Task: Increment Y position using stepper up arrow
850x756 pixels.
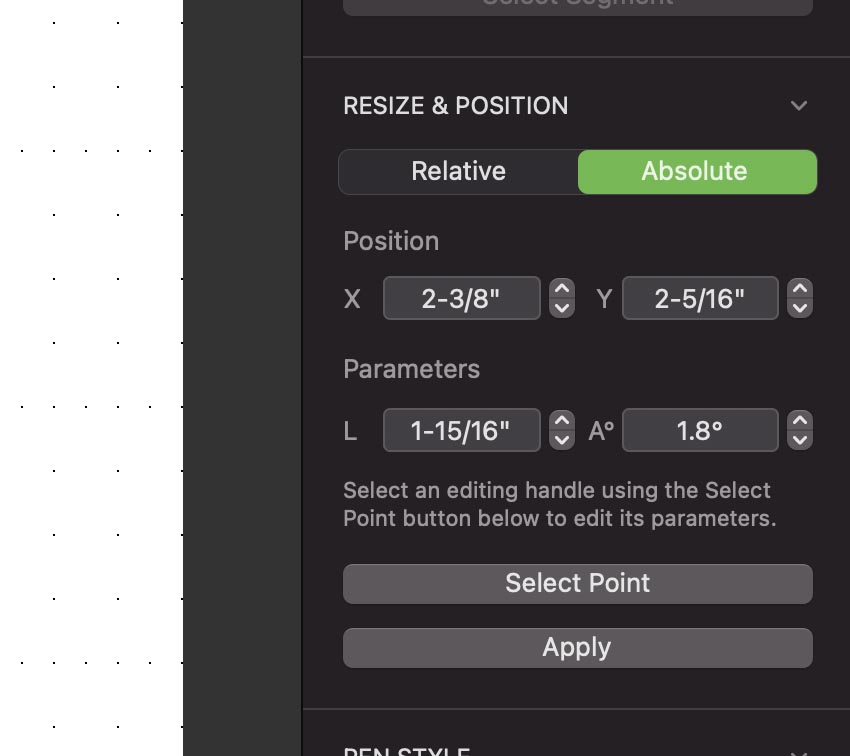Action: 799,289
